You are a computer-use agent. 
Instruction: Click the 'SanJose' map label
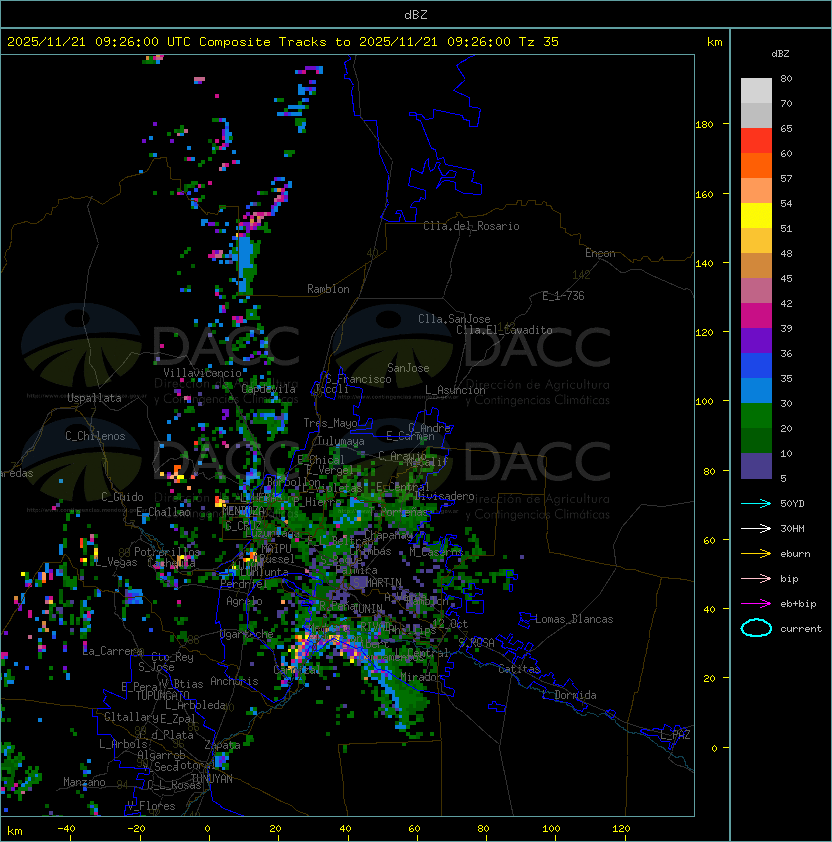pos(408,368)
